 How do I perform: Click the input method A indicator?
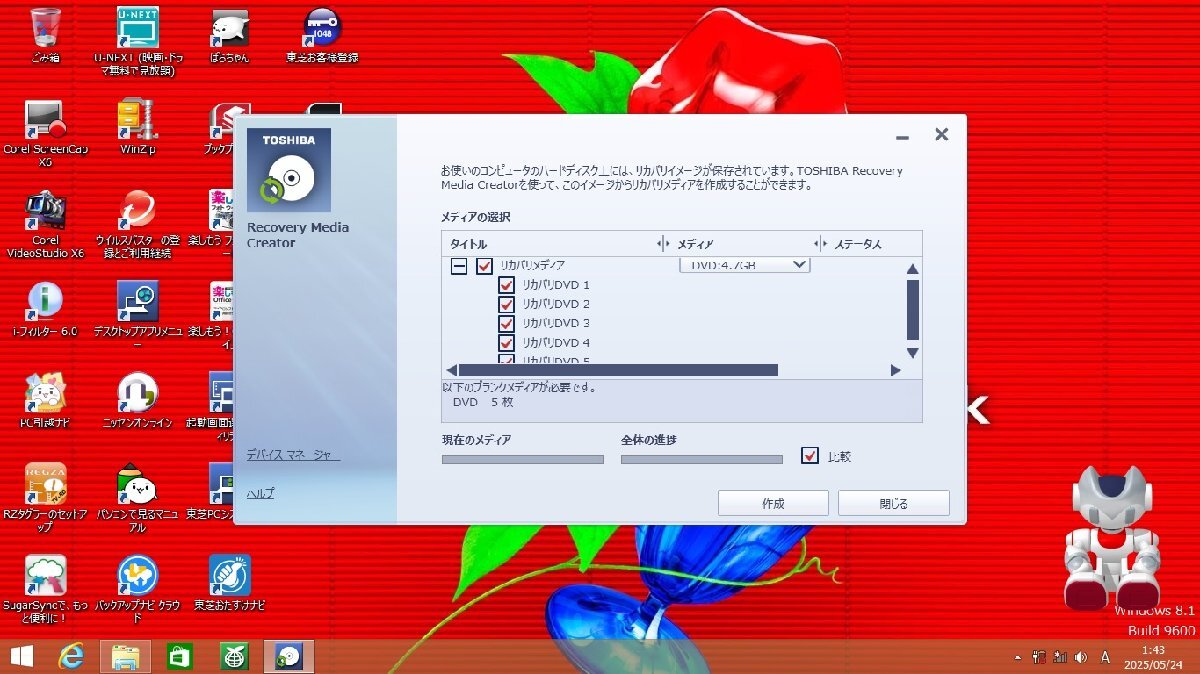point(1105,657)
